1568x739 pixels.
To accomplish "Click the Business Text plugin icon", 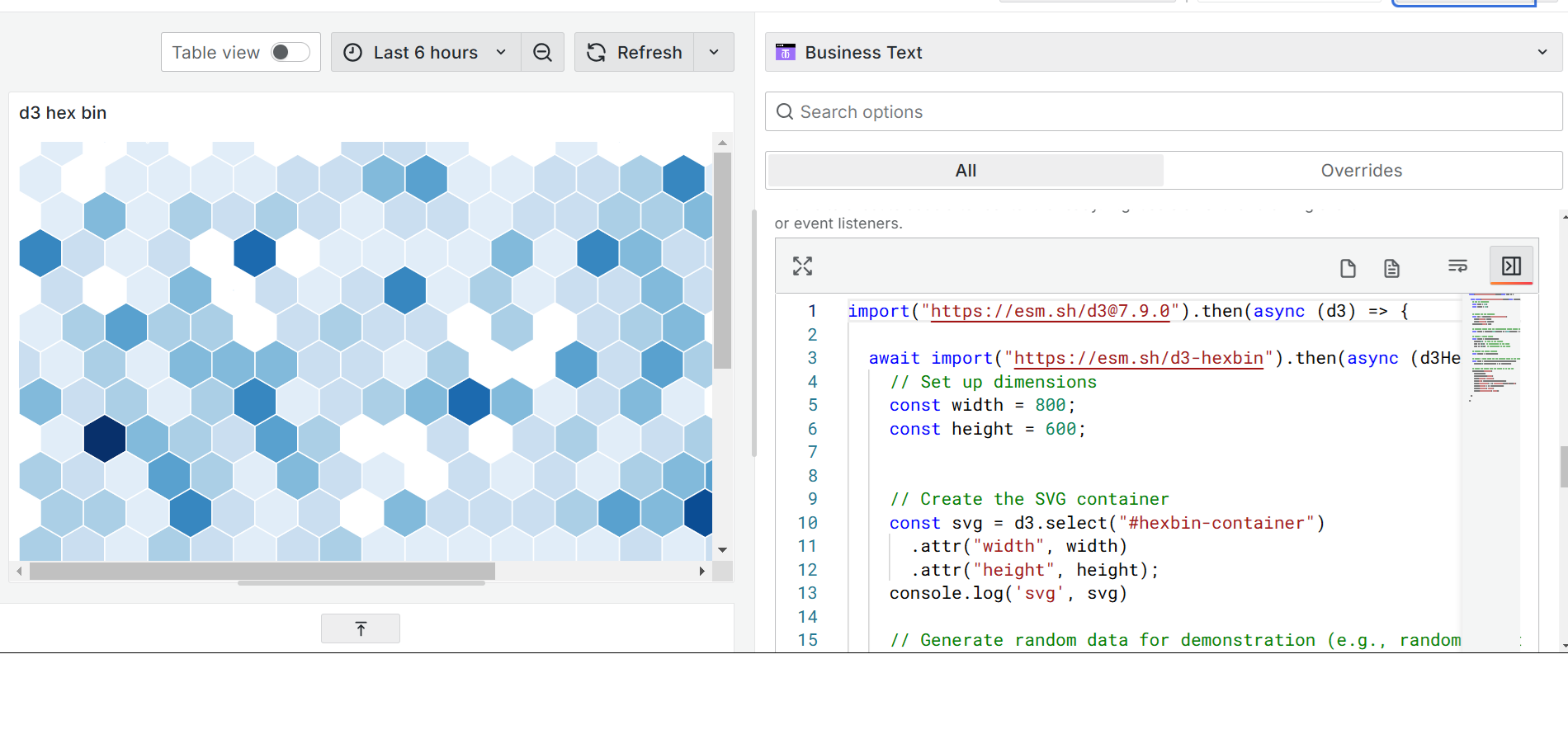I will coord(786,53).
